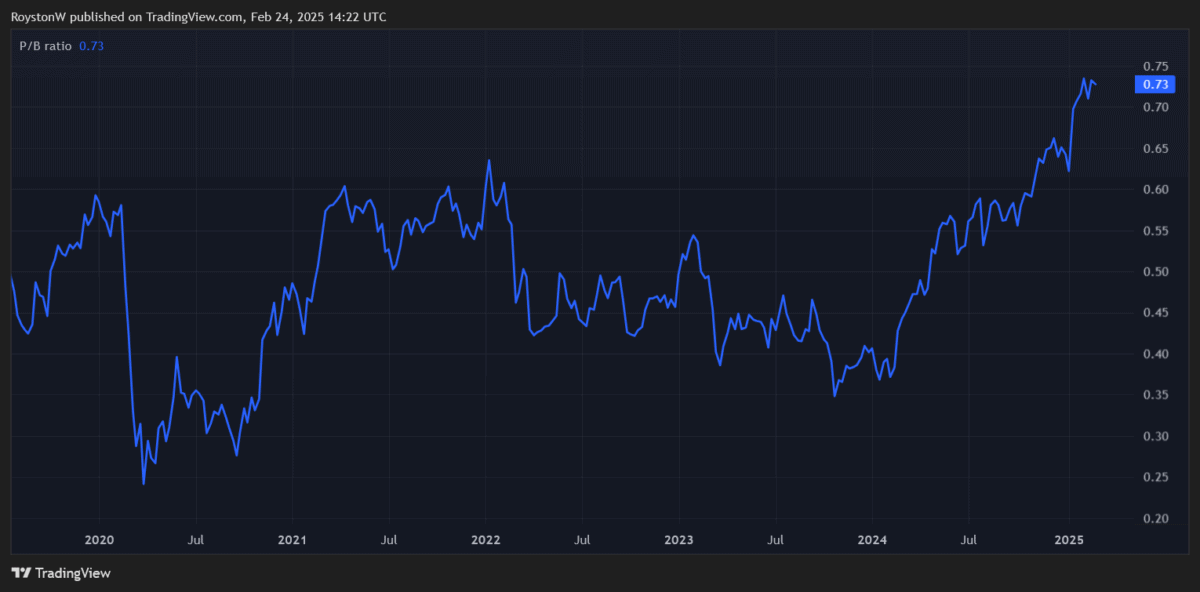
Task: Click the 0.75 value on price axis
Action: click(1157, 66)
